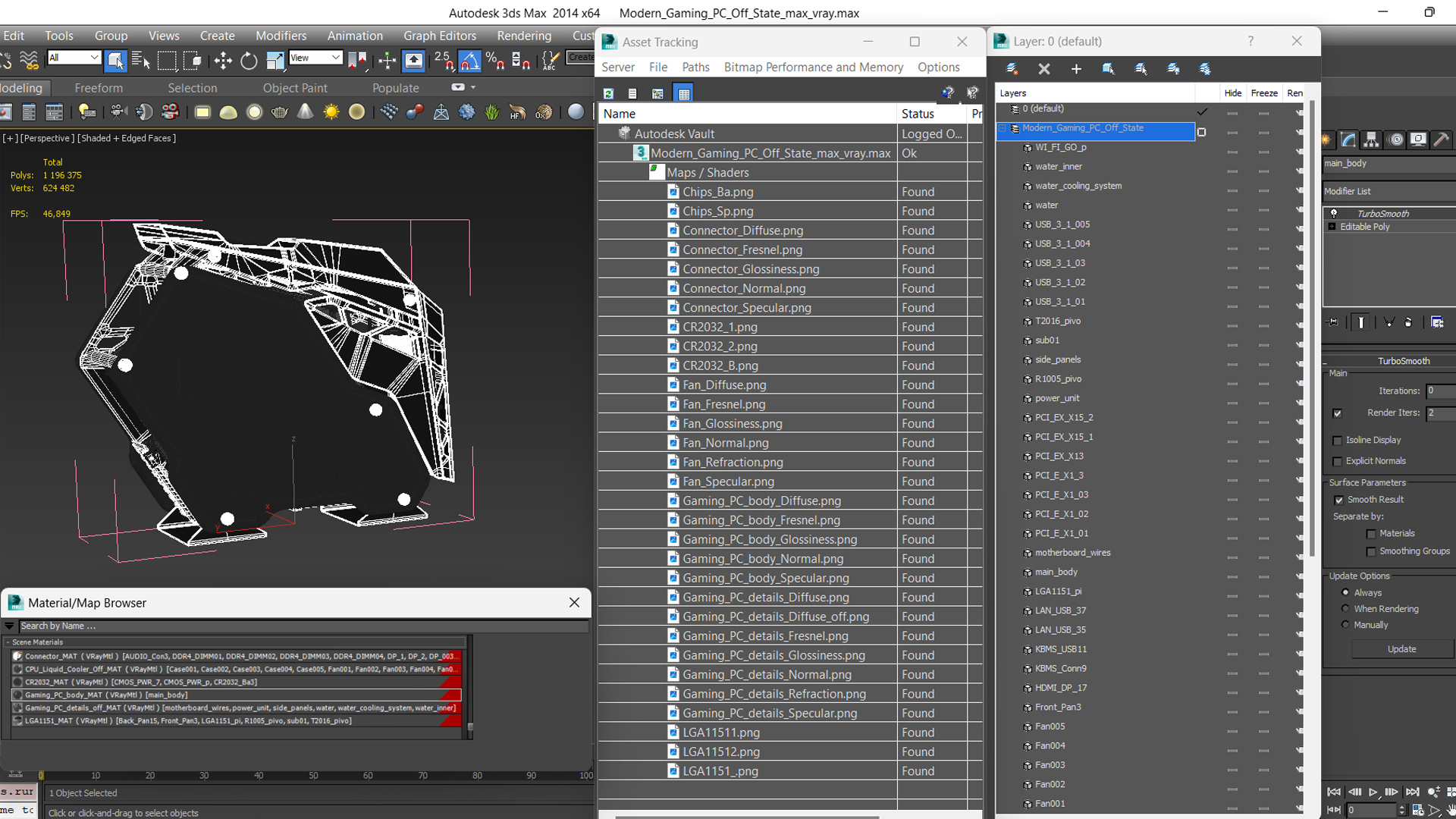1456x819 pixels.
Task: Expand the Editable Poly modifier entry
Action: pos(1332,227)
